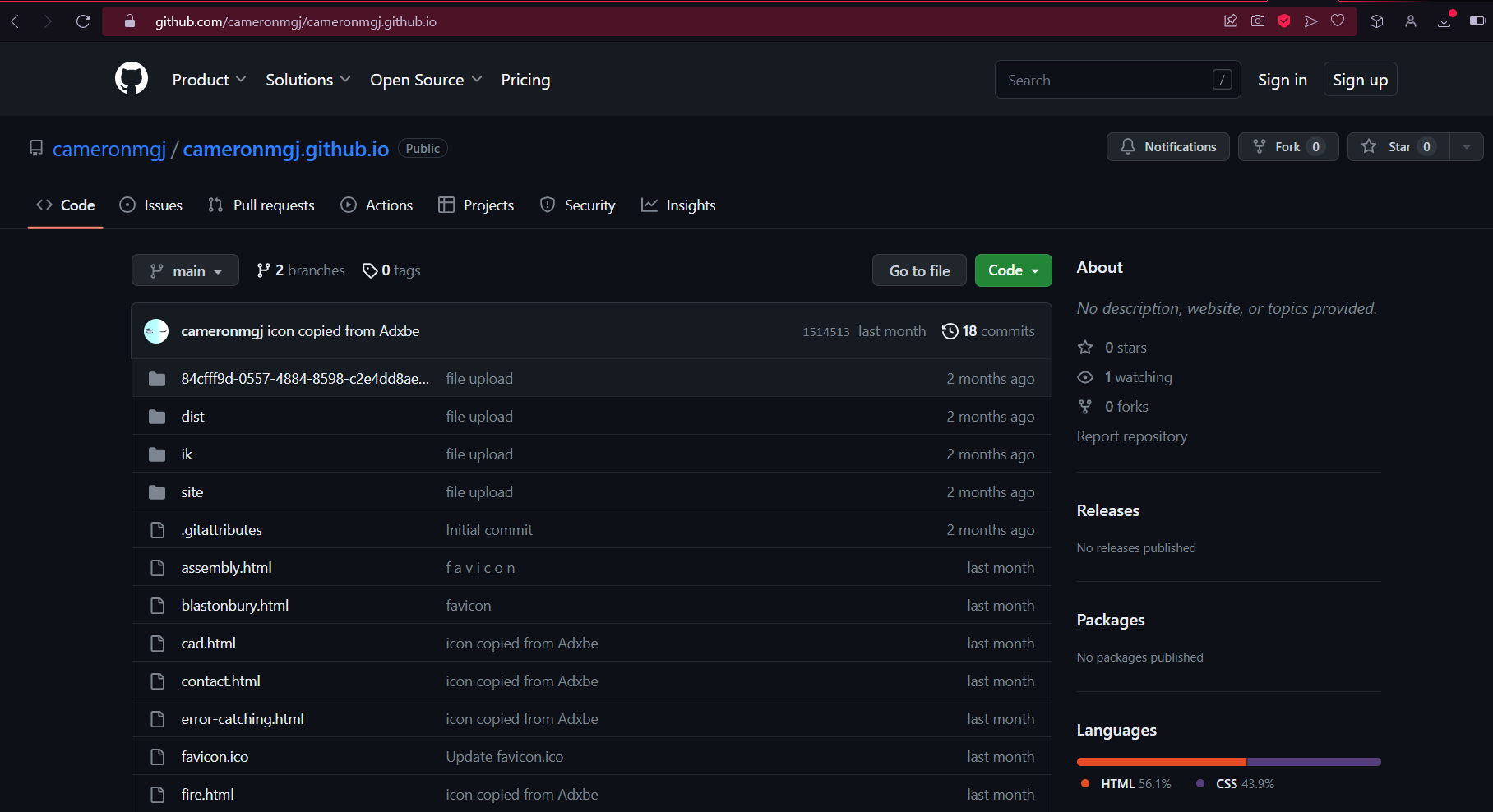Click the GitHub Search input field
The height and width of the screenshot is (812, 1493).
pos(1117,80)
